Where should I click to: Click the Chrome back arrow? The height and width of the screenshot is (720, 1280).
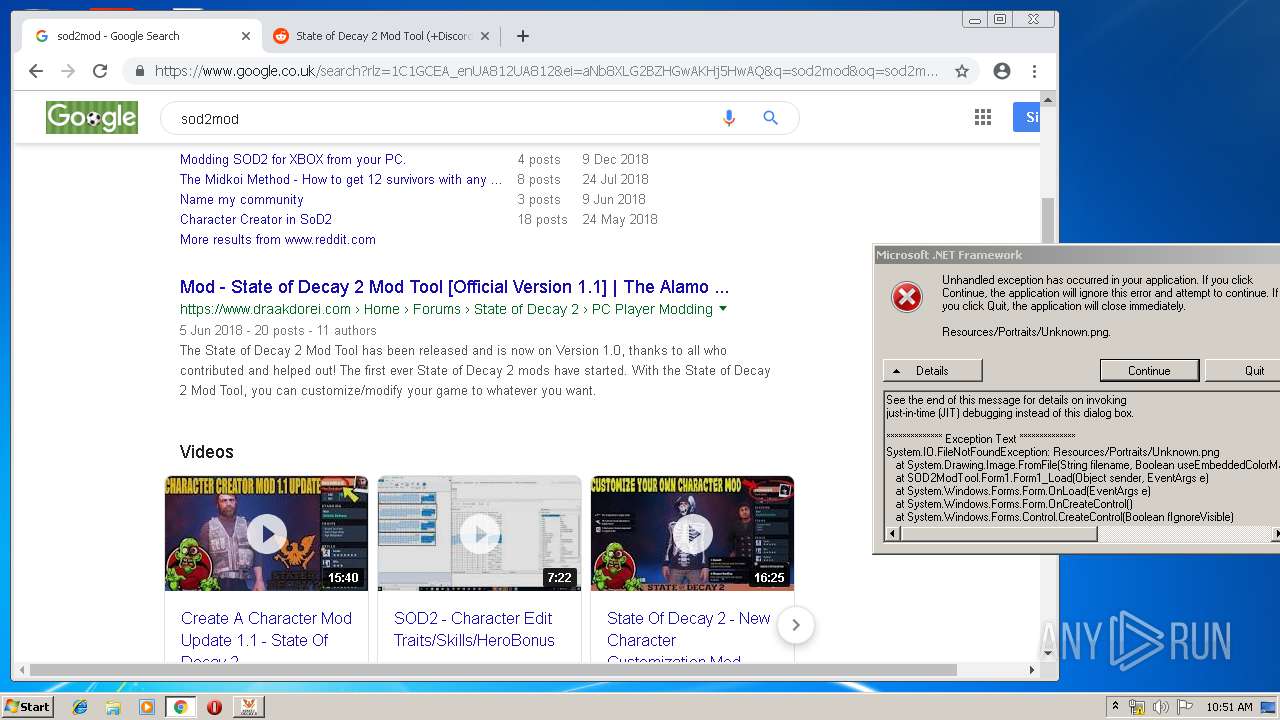[36, 71]
